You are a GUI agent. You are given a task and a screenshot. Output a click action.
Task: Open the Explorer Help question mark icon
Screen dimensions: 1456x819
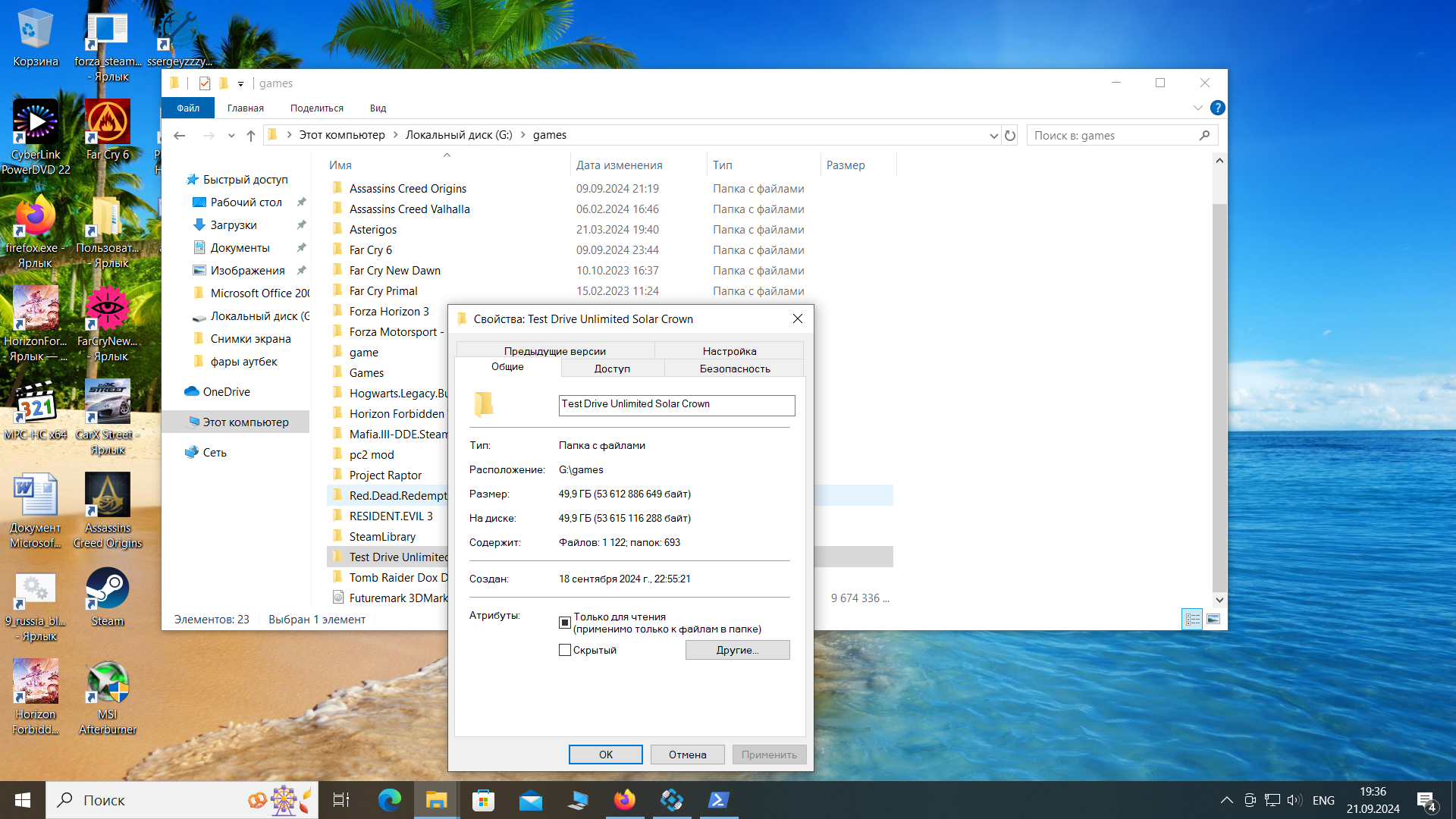[1217, 108]
